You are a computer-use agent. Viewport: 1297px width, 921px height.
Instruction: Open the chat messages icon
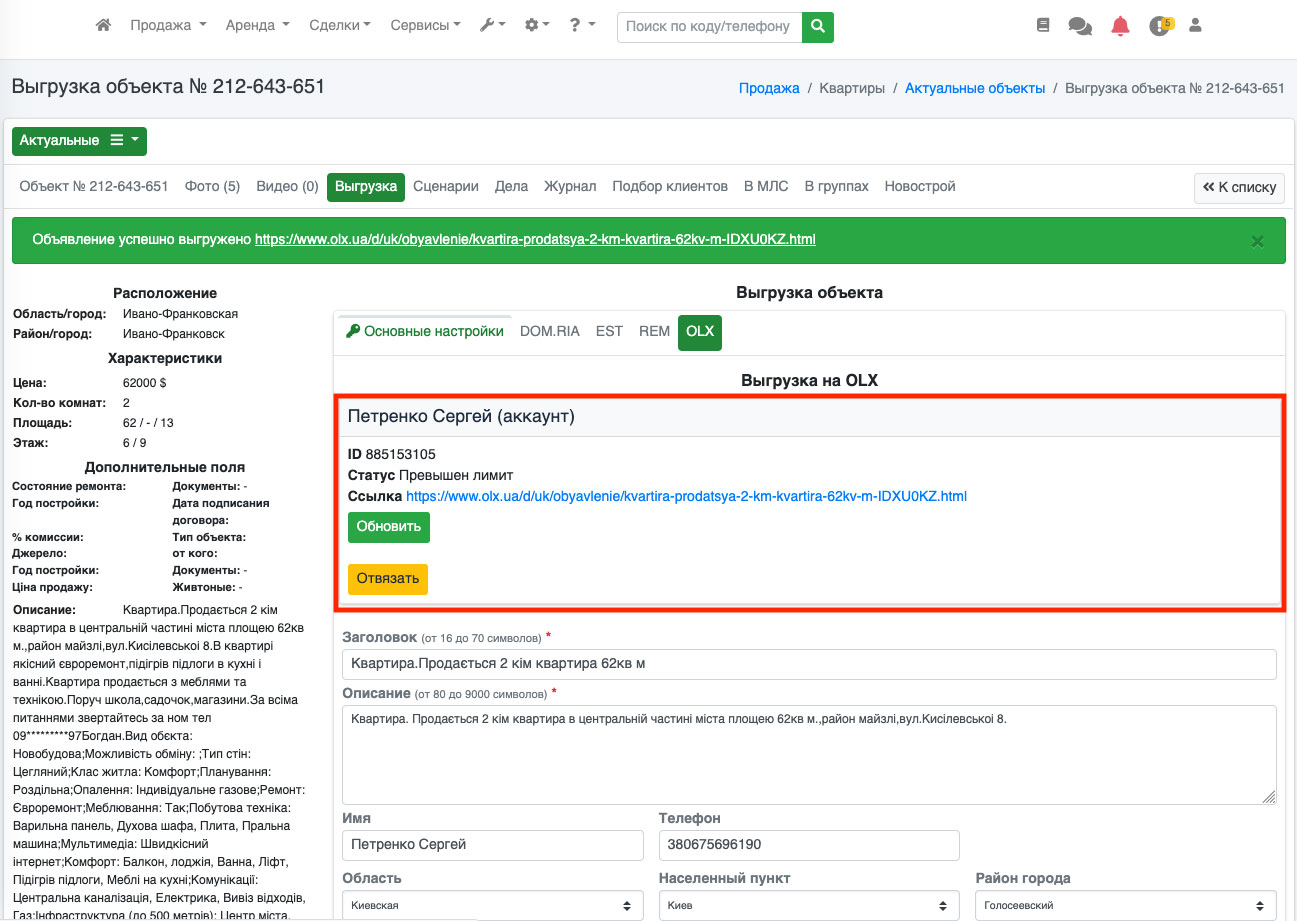(x=1080, y=26)
